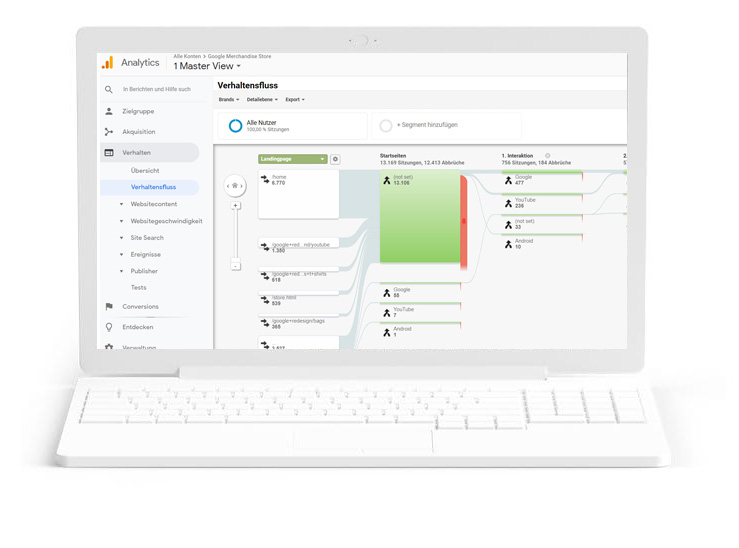Open the 1 Master View dropdown
Viewport: 739px width, 548px height.
[x=207, y=66]
